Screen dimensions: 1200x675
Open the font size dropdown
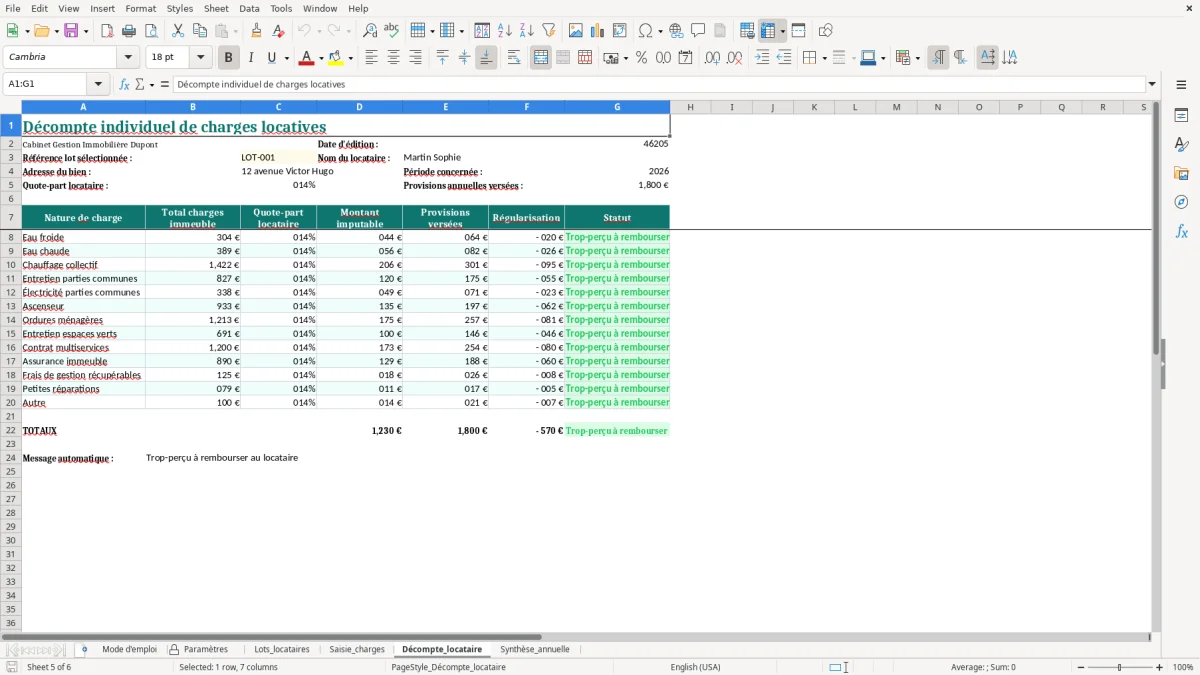[x=200, y=58]
